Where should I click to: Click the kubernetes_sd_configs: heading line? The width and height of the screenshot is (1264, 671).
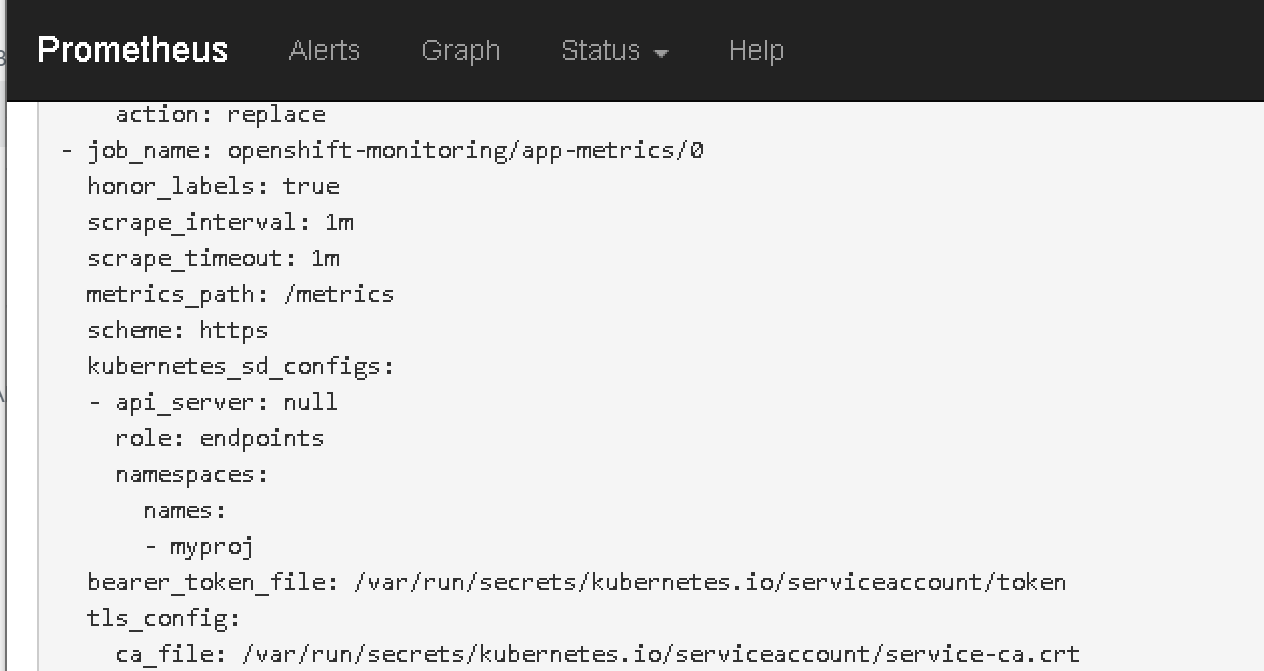240,366
